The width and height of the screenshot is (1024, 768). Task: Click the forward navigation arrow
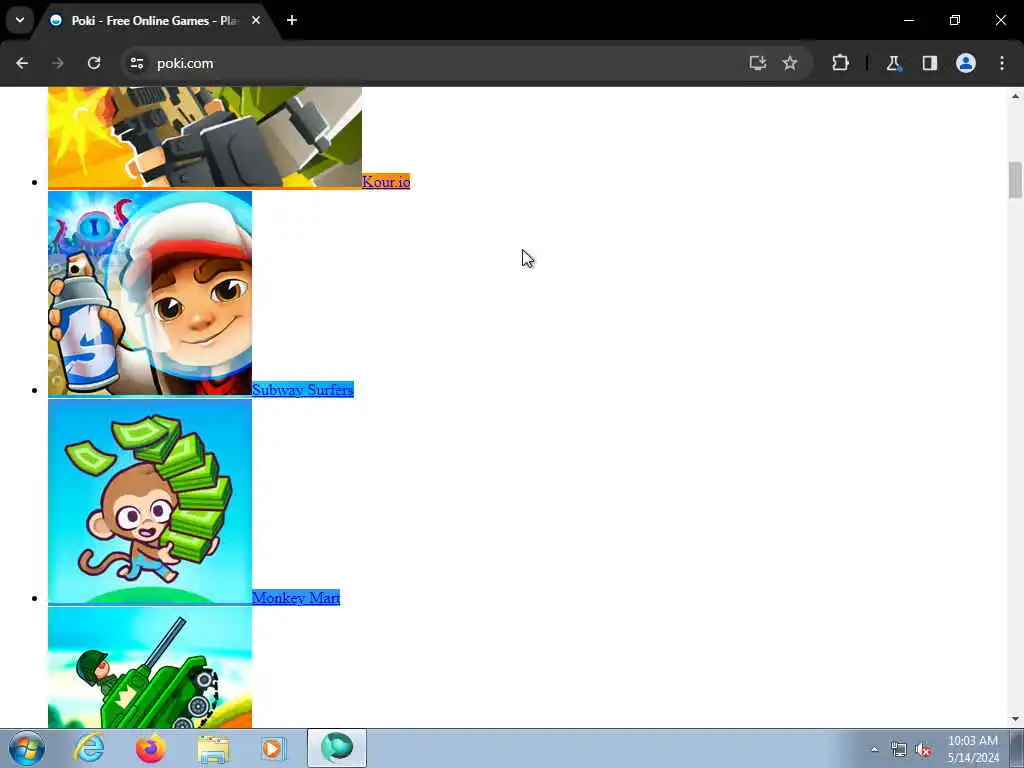point(58,63)
